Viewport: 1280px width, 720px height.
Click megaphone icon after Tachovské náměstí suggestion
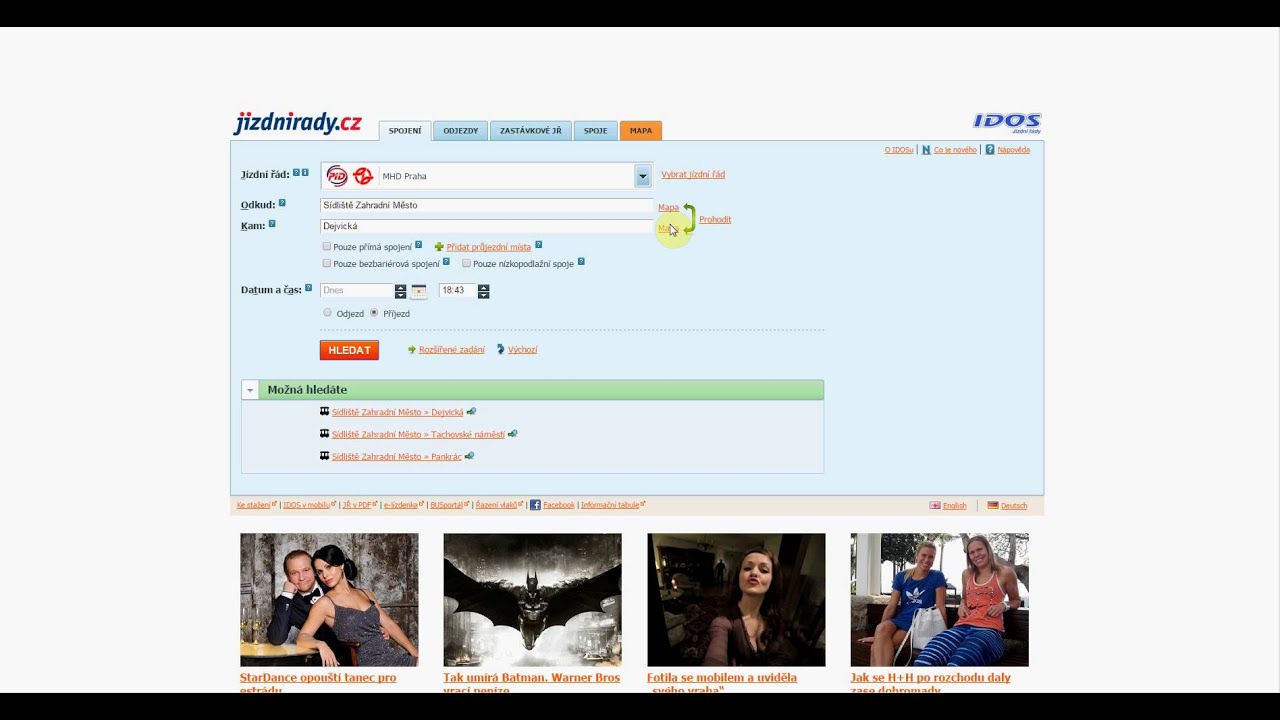click(x=513, y=434)
